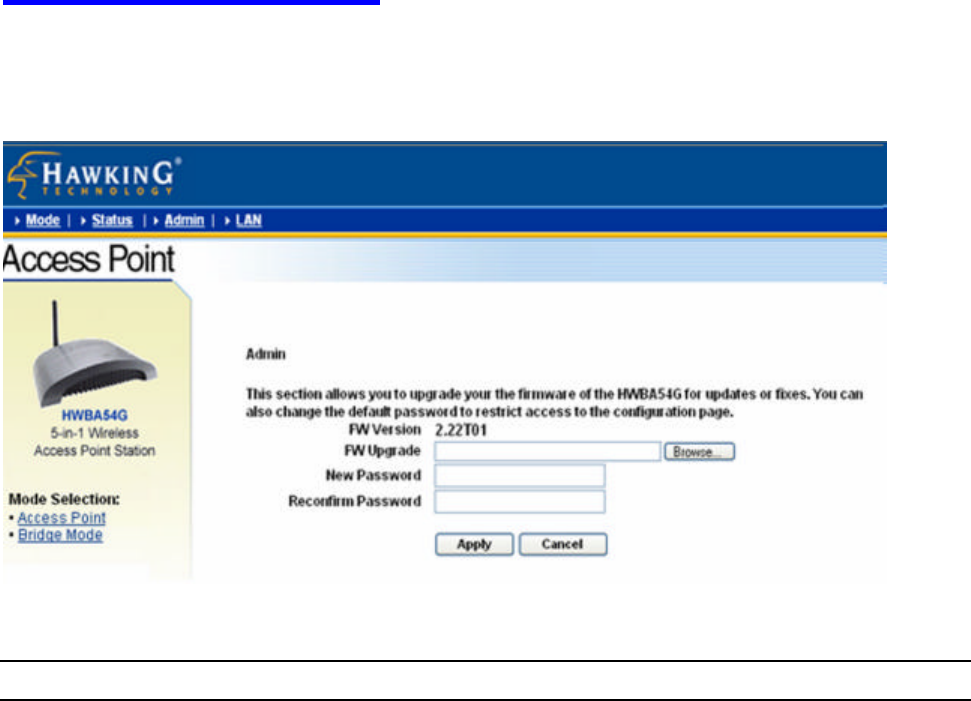The width and height of the screenshot is (971, 701).
Task: Open the Status page link
Action: click(112, 220)
